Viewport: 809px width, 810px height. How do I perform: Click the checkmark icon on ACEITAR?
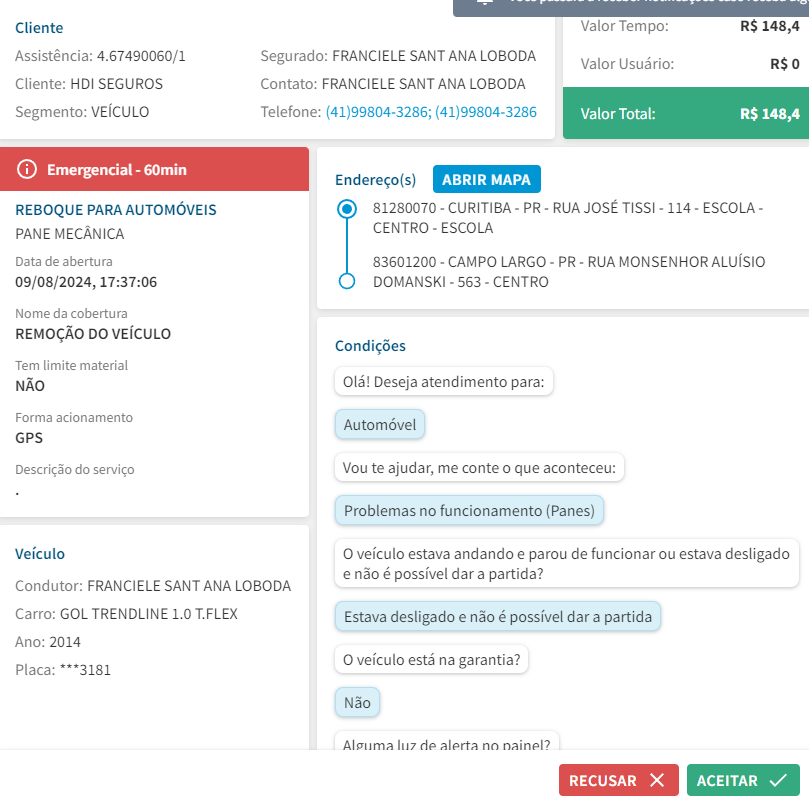(x=778, y=780)
